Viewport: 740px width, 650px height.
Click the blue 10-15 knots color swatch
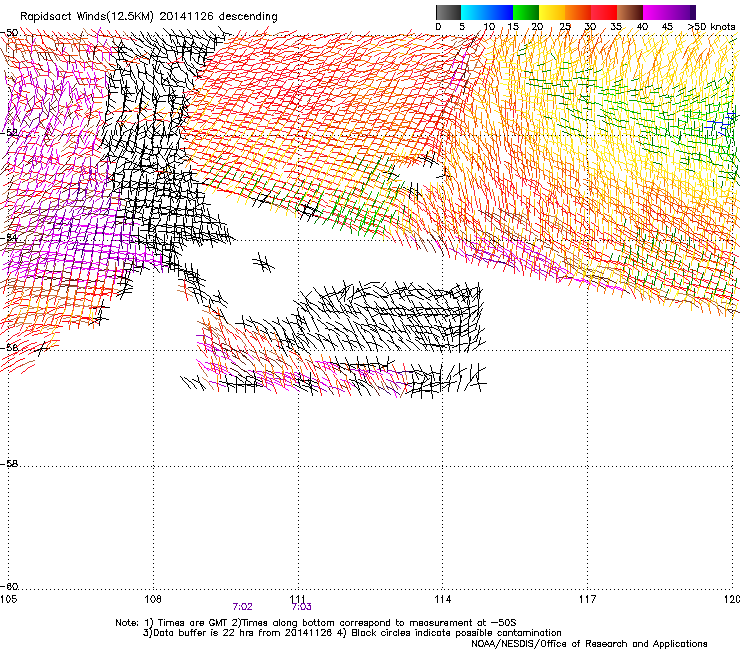coord(500,12)
